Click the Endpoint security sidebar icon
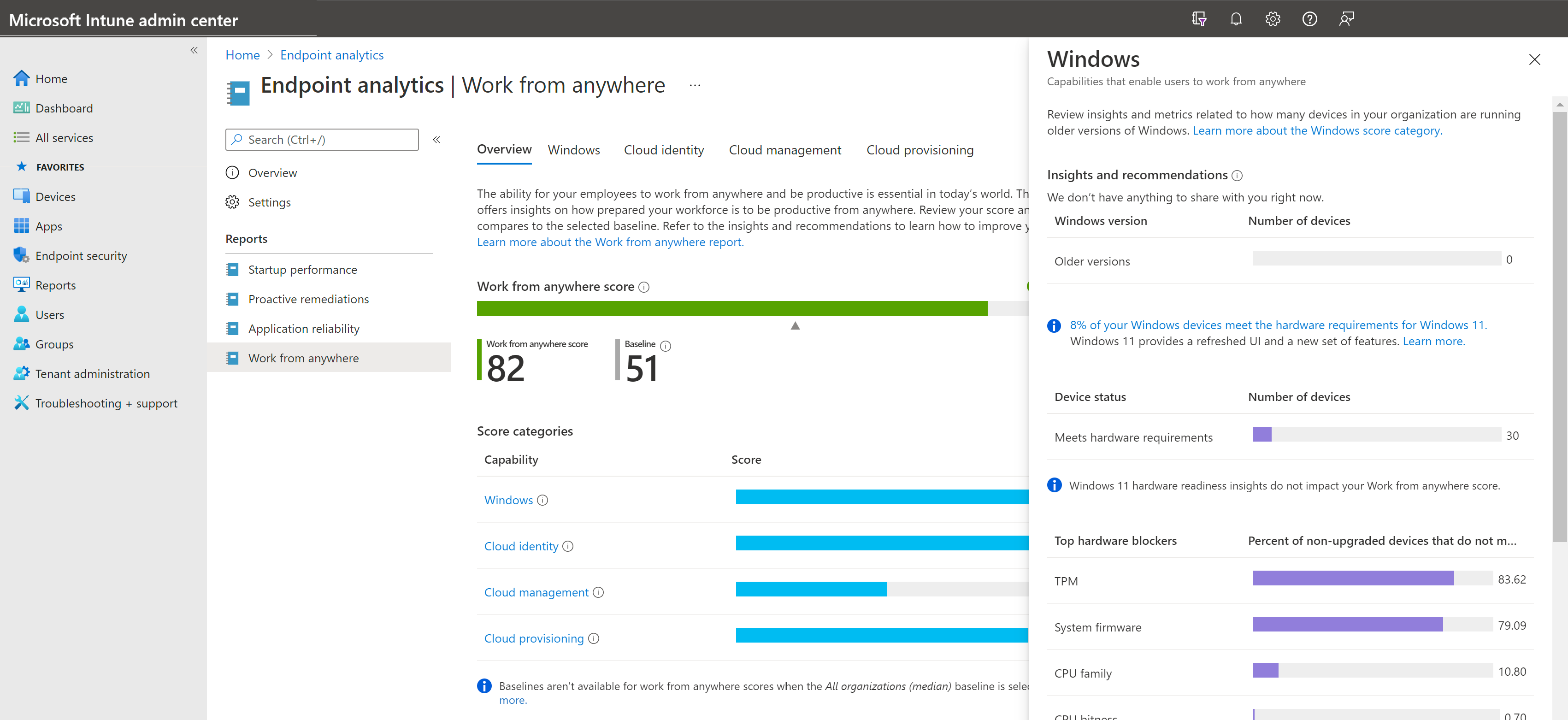The image size is (1568, 720). (20, 255)
